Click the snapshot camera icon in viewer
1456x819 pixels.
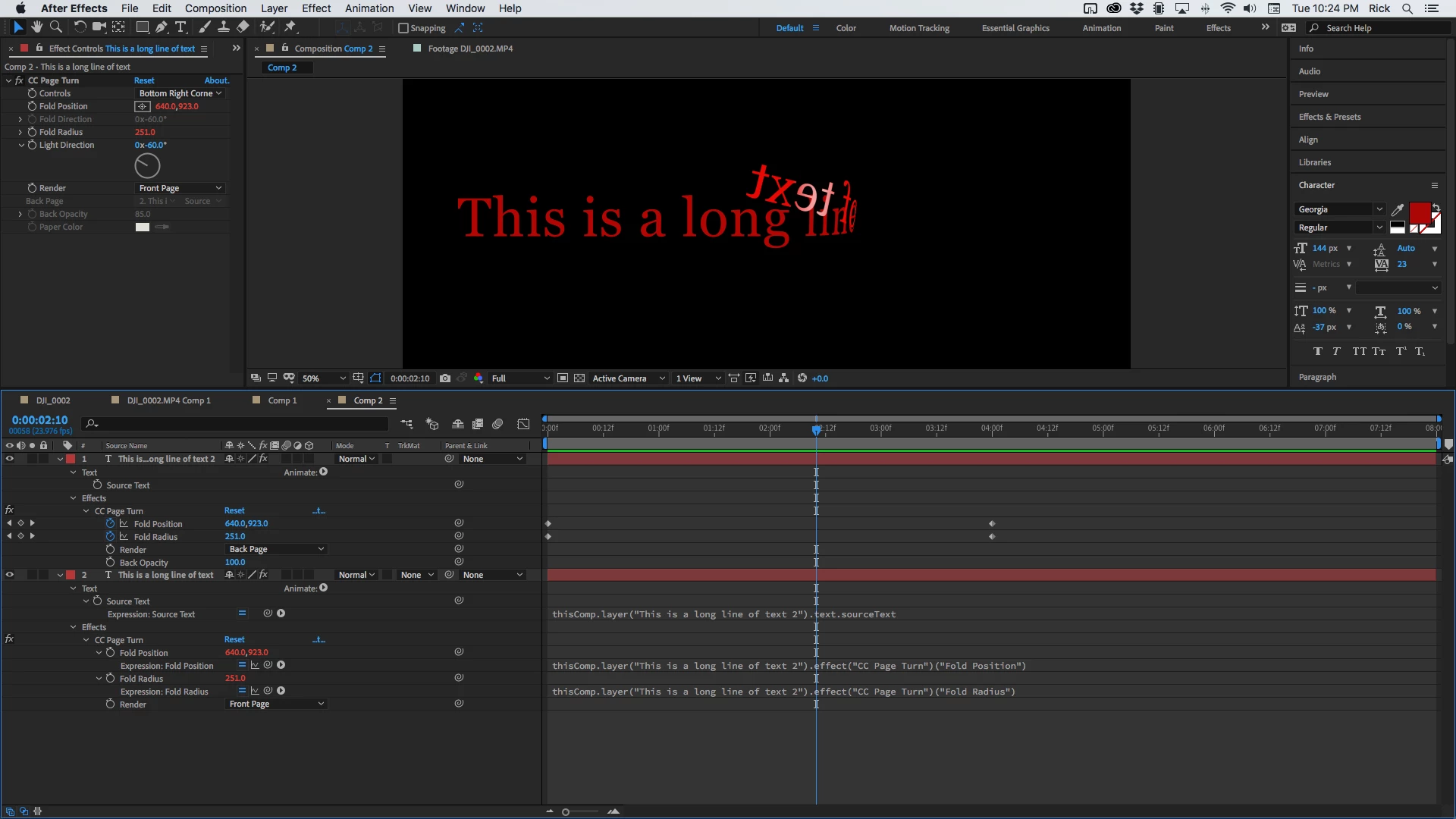[x=445, y=378]
